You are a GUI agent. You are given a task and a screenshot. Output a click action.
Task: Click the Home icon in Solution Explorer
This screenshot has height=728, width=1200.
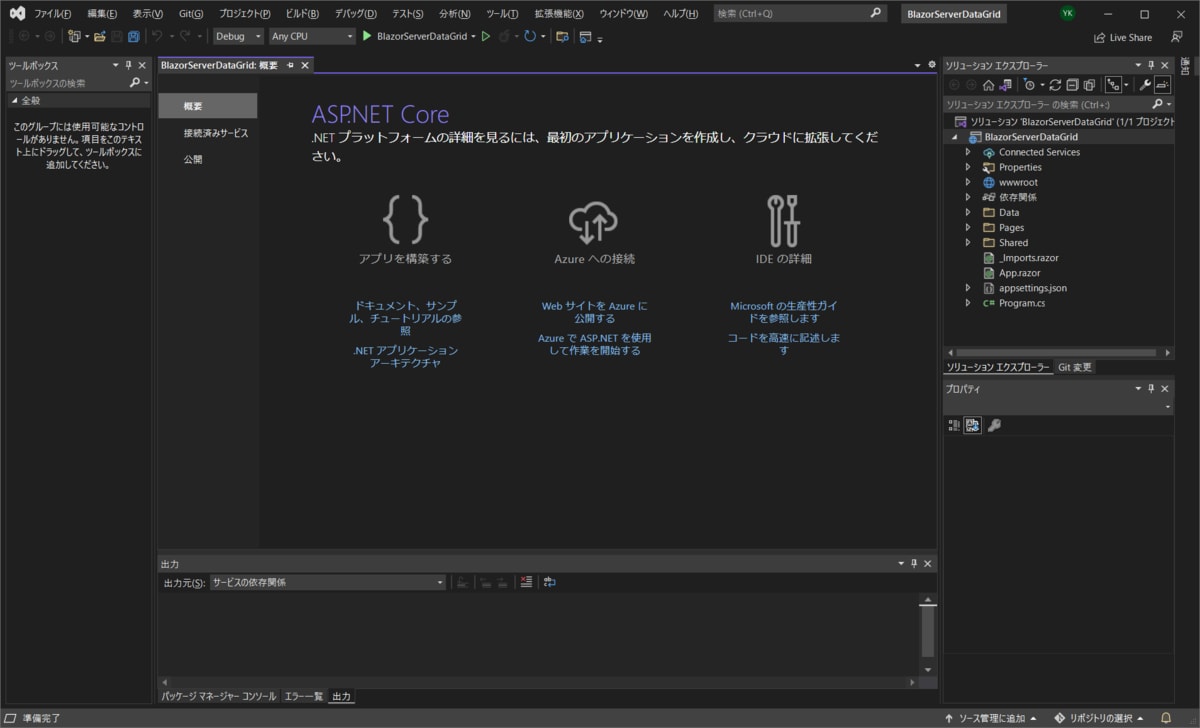click(x=988, y=85)
